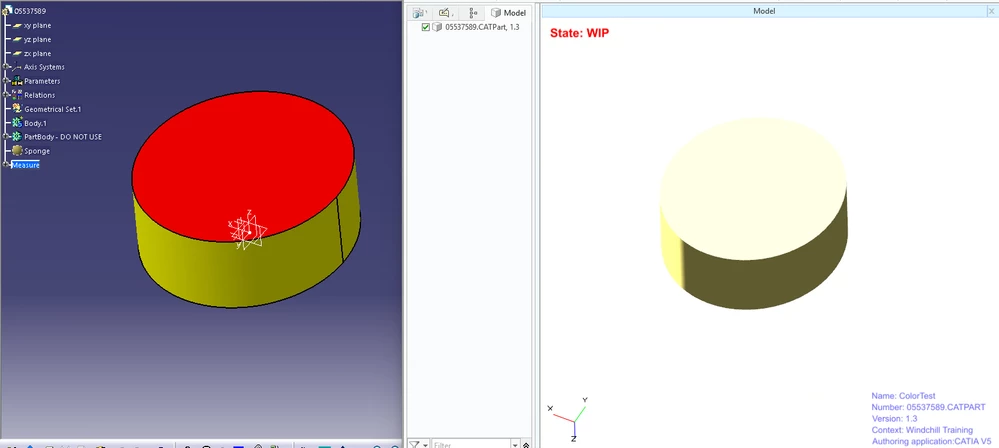The height and width of the screenshot is (448, 999).
Task: Open the filter funnel dropdown
Action: click(419, 444)
